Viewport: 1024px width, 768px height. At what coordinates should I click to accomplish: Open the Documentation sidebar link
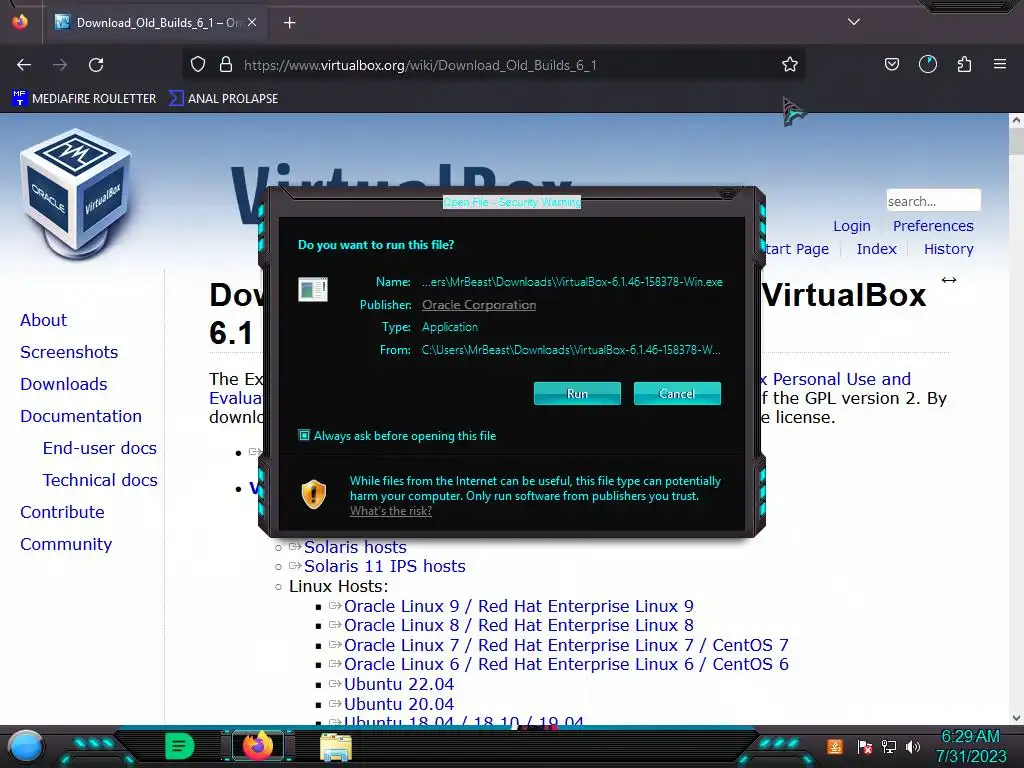point(81,416)
